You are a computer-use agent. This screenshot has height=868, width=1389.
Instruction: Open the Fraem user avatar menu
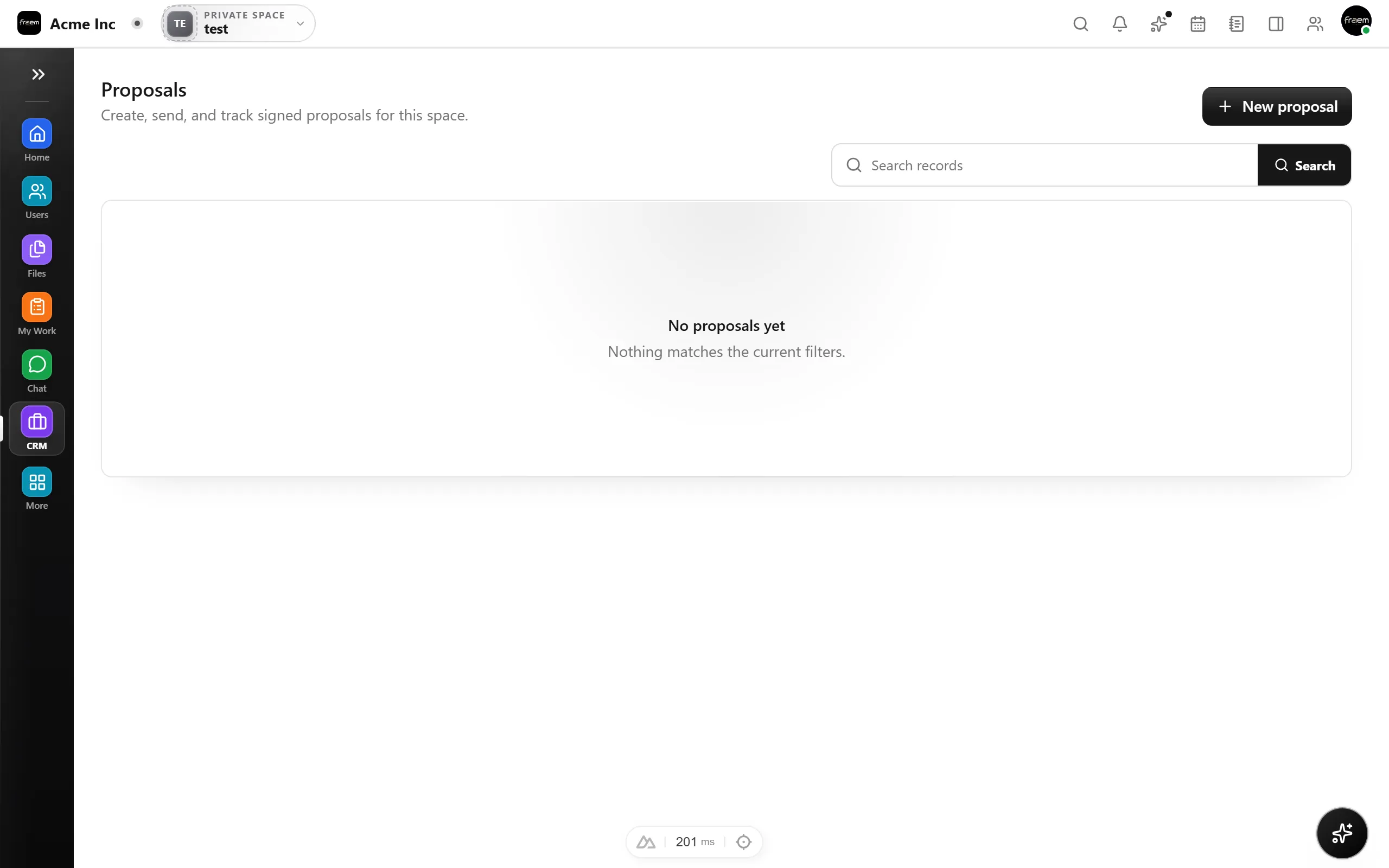tap(1356, 21)
